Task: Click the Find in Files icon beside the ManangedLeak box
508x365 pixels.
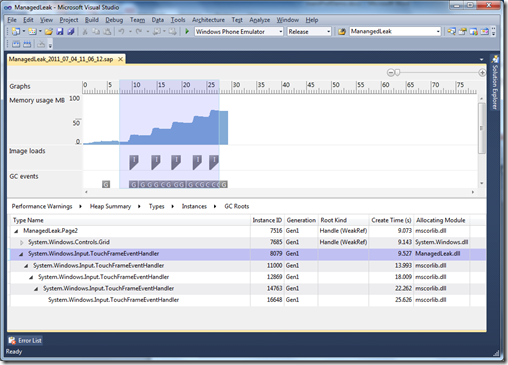Action: (342, 32)
